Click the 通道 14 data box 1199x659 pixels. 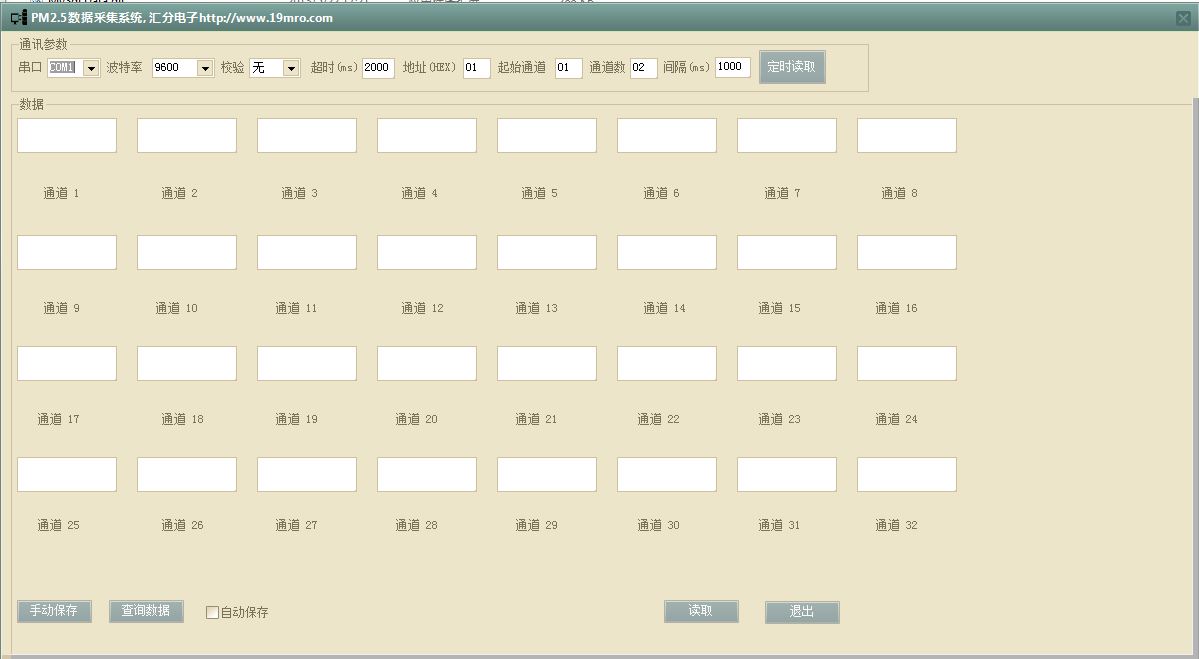click(668, 252)
